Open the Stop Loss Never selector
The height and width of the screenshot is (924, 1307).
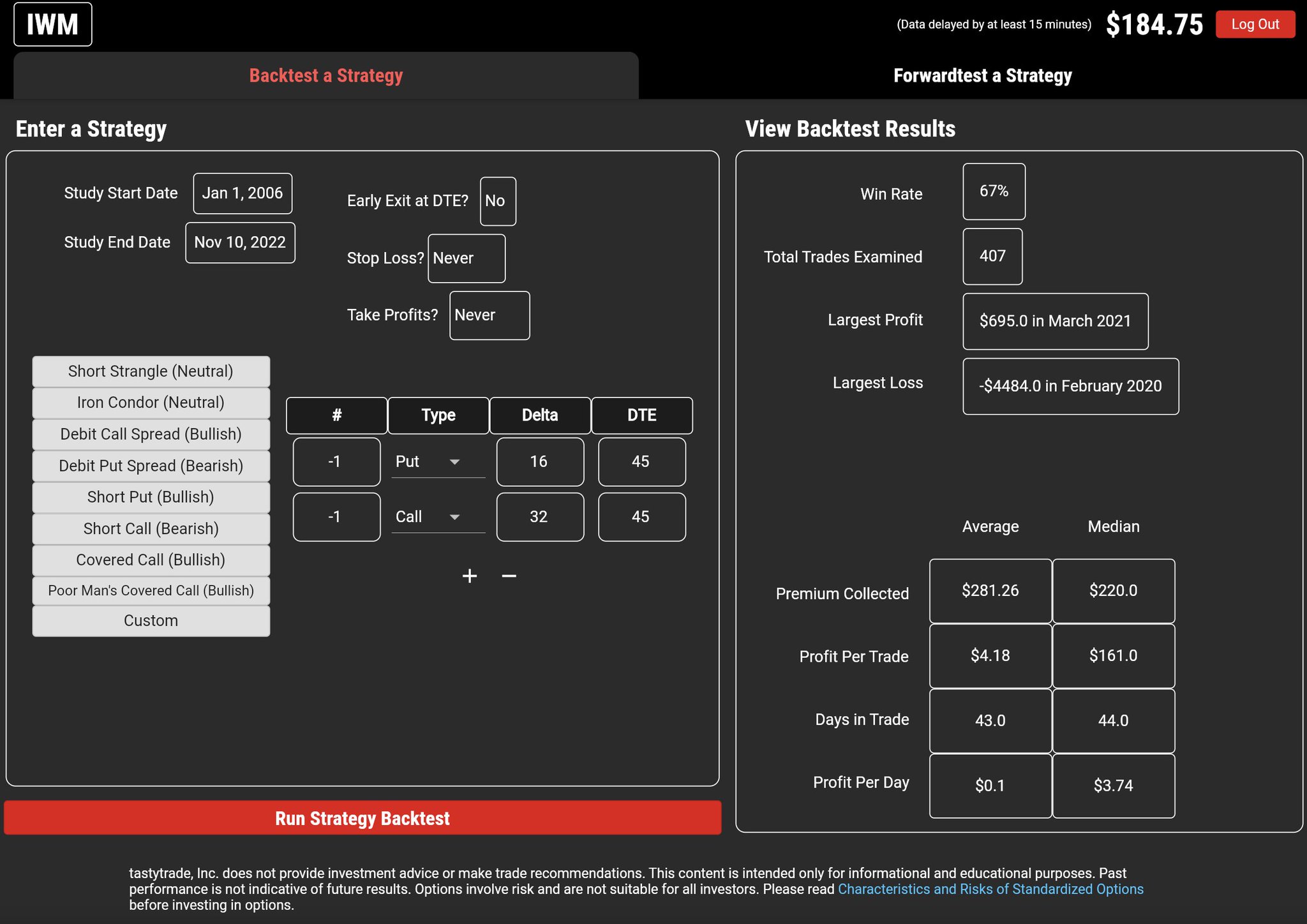[466, 258]
